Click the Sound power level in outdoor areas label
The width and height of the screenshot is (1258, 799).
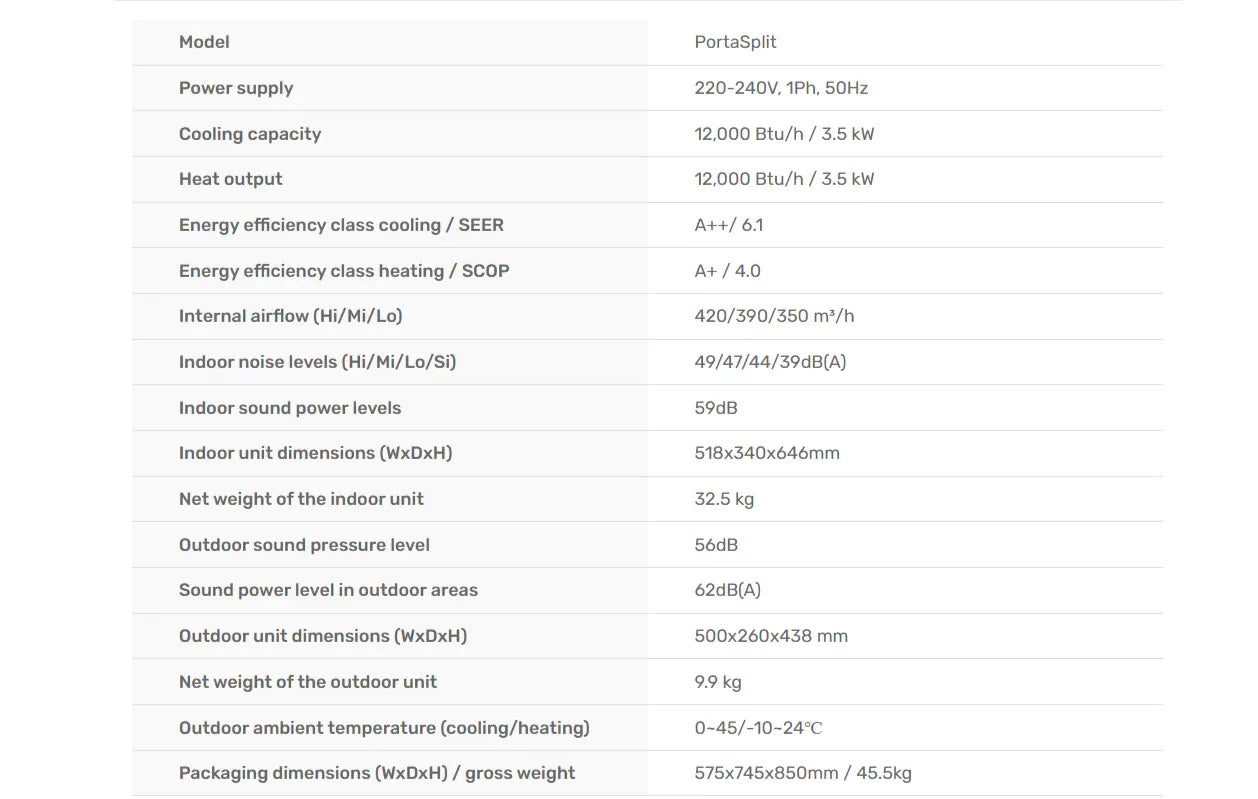tap(328, 590)
